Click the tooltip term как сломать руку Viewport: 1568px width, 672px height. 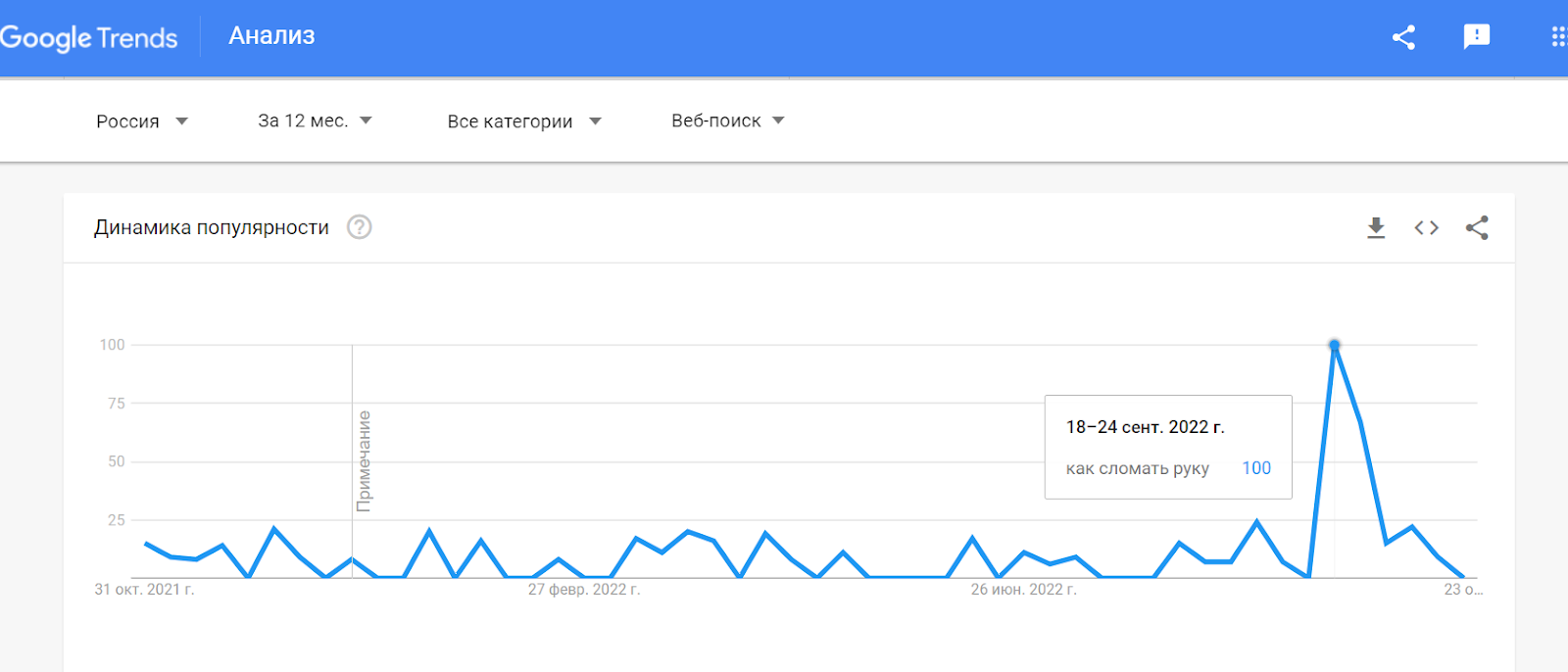pos(1137,468)
